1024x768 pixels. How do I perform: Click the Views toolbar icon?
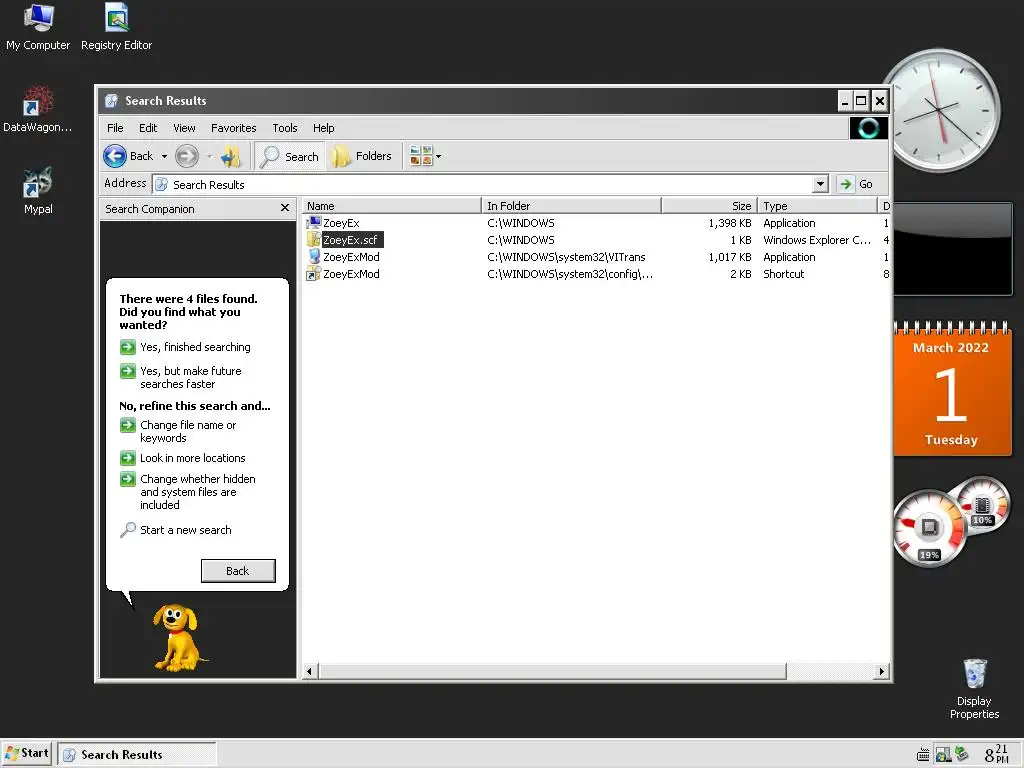421,156
